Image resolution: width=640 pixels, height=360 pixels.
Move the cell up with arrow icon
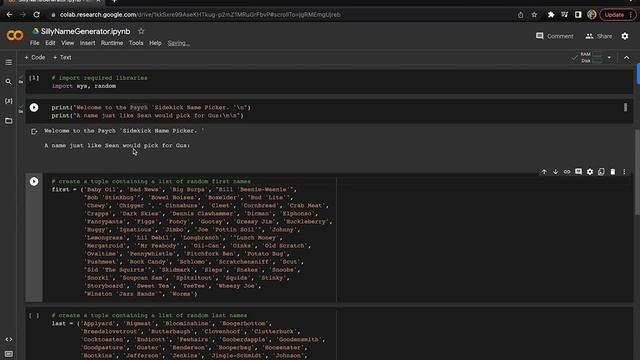tap(544, 172)
